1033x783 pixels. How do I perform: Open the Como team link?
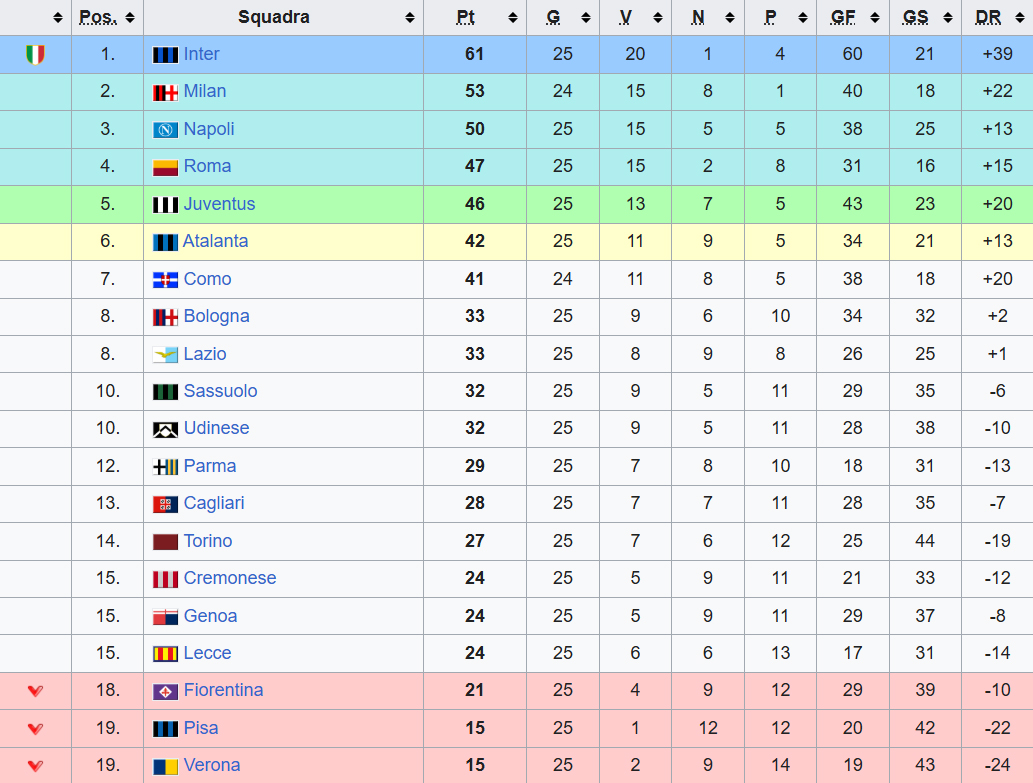click(207, 279)
